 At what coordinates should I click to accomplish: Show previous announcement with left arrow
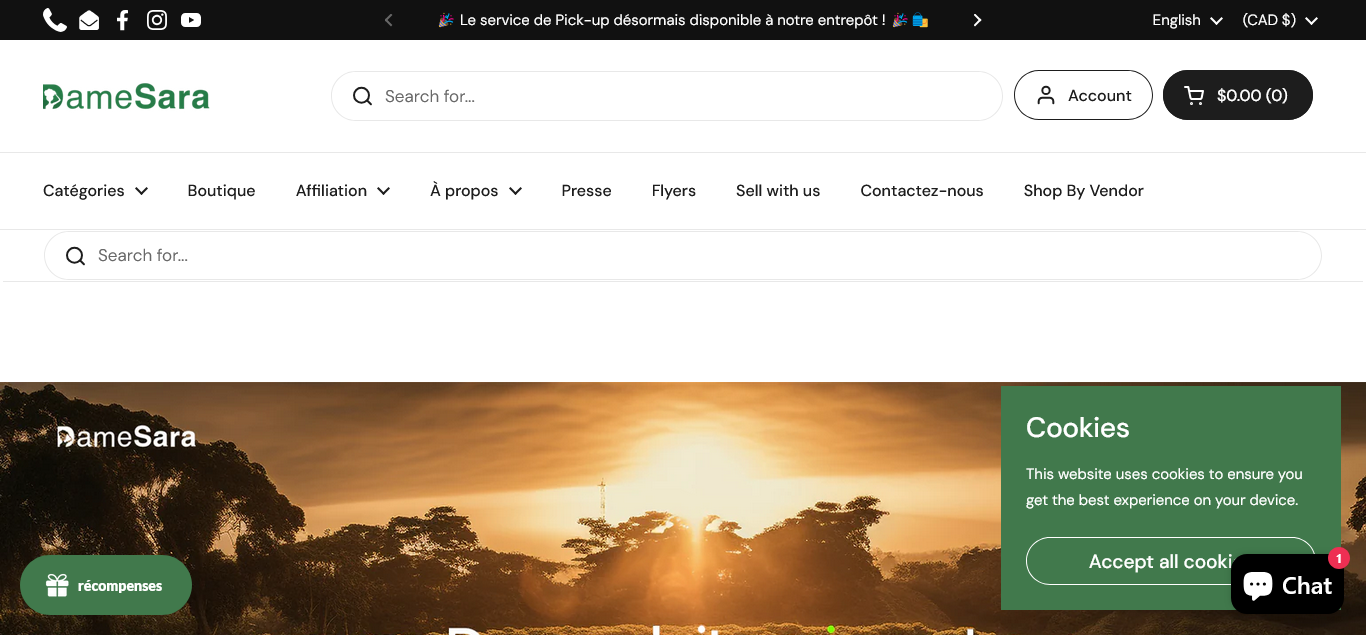tap(389, 20)
